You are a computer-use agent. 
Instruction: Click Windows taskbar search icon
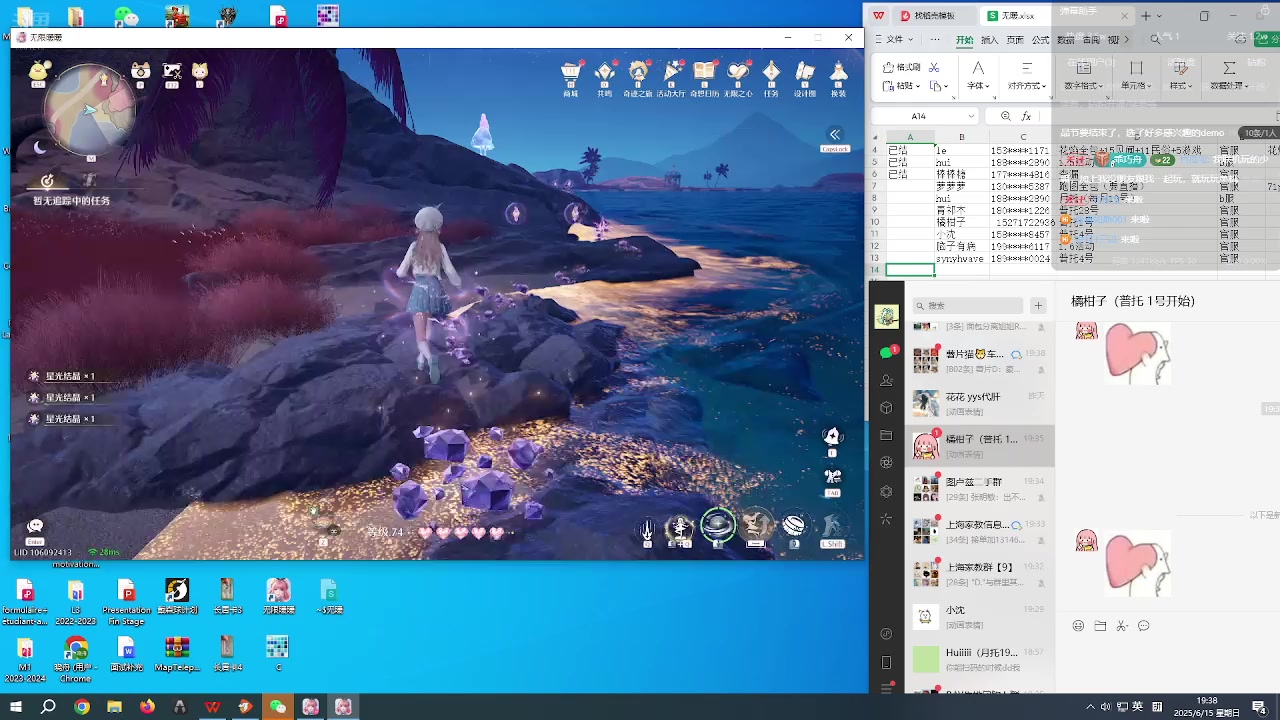click(x=48, y=707)
